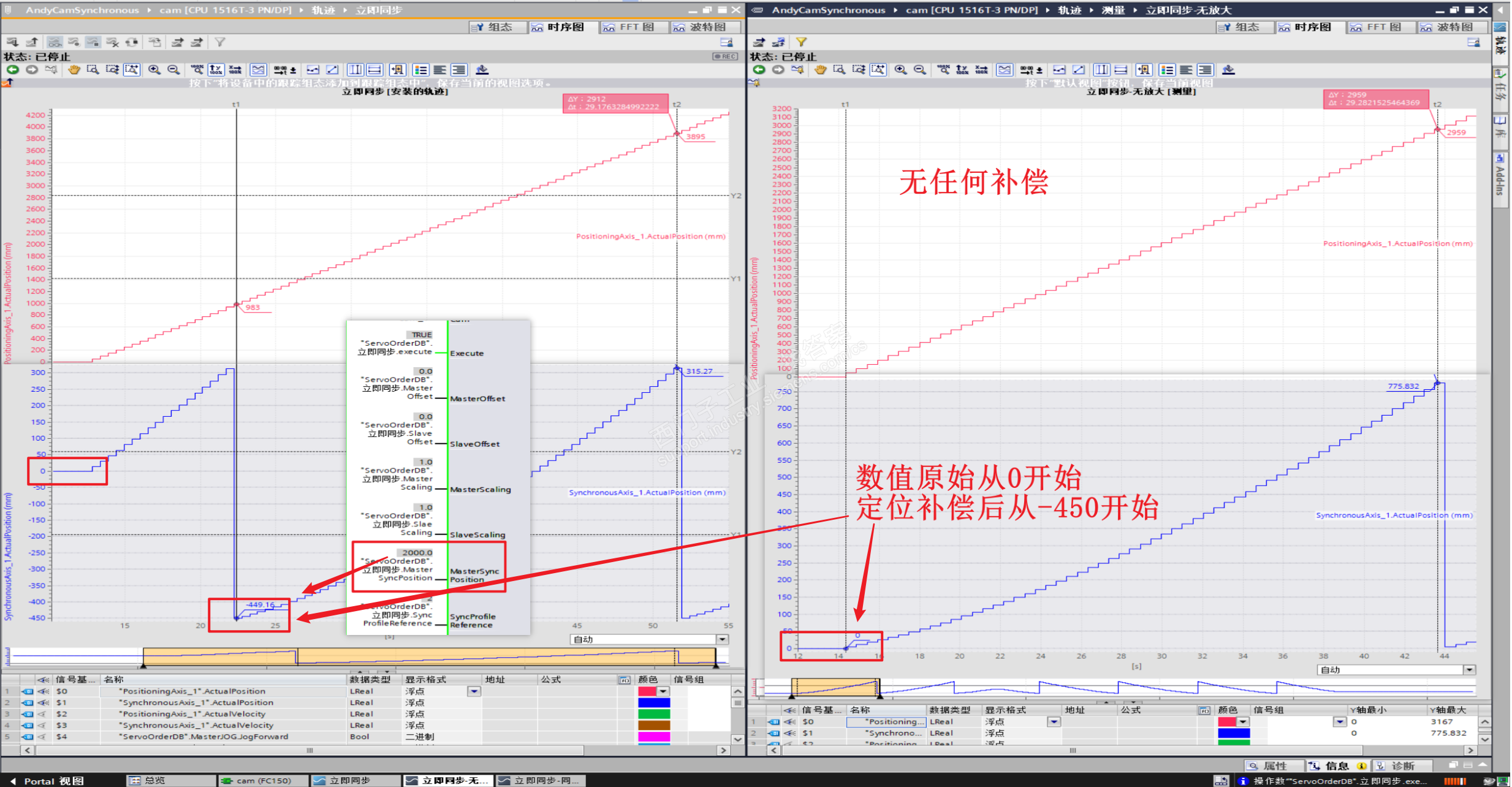Open the 自动 time unit dropdown in left chart

[x=723, y=639]
